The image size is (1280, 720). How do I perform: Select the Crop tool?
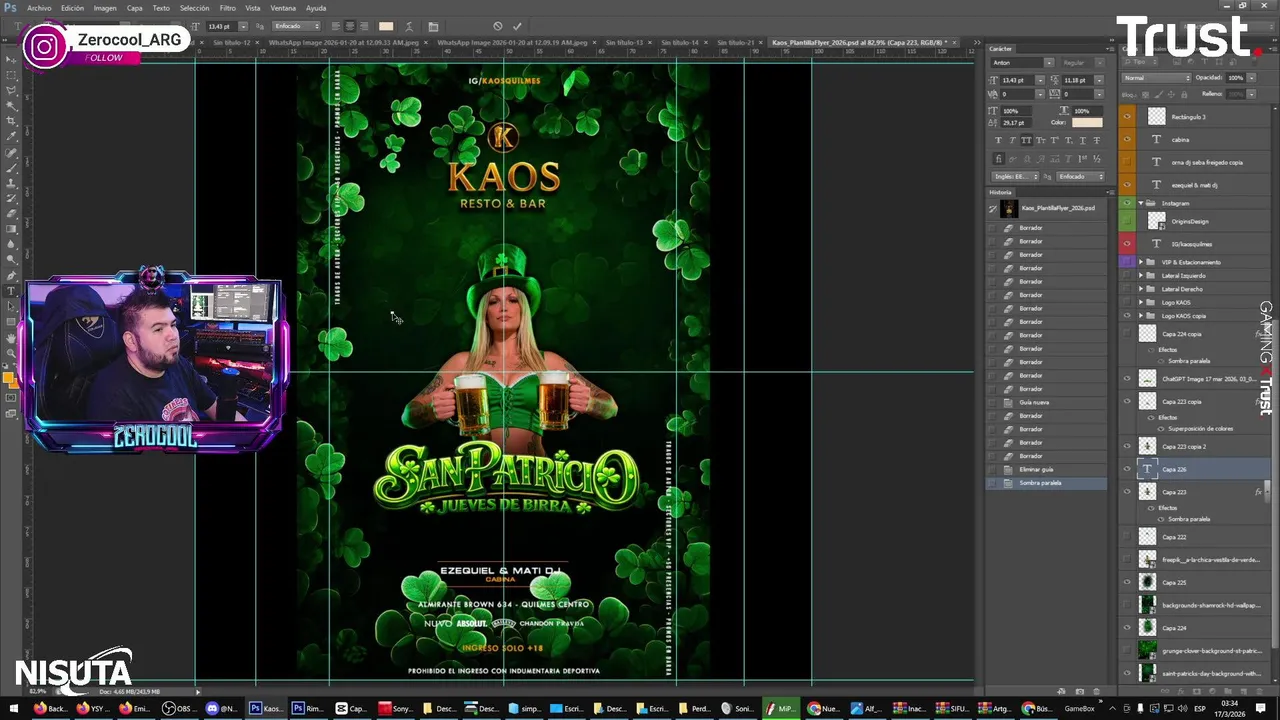[x=11, y=121]
